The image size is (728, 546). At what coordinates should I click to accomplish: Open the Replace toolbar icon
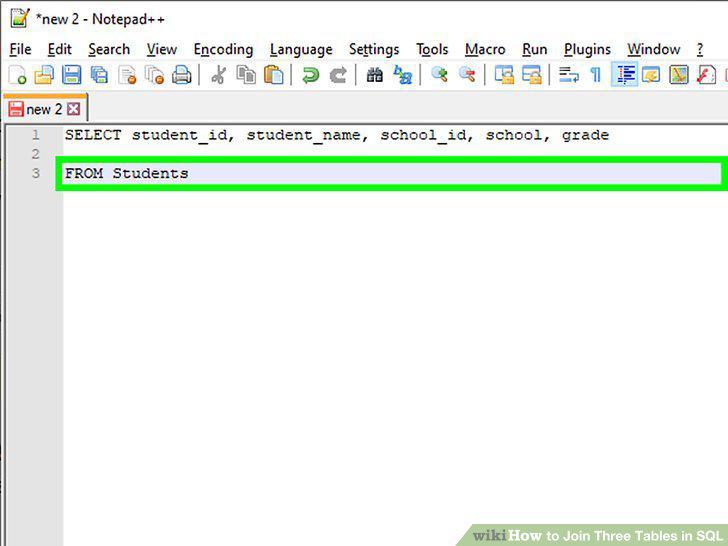click(x=403, y=75)
